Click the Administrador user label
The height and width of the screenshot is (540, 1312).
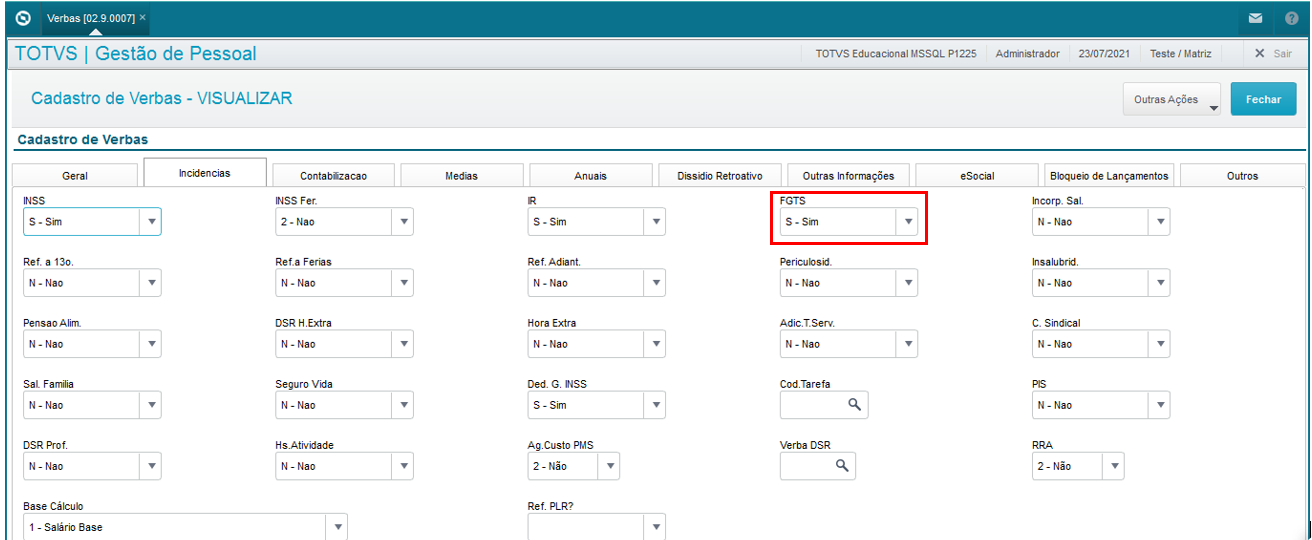coord(1027,54)
